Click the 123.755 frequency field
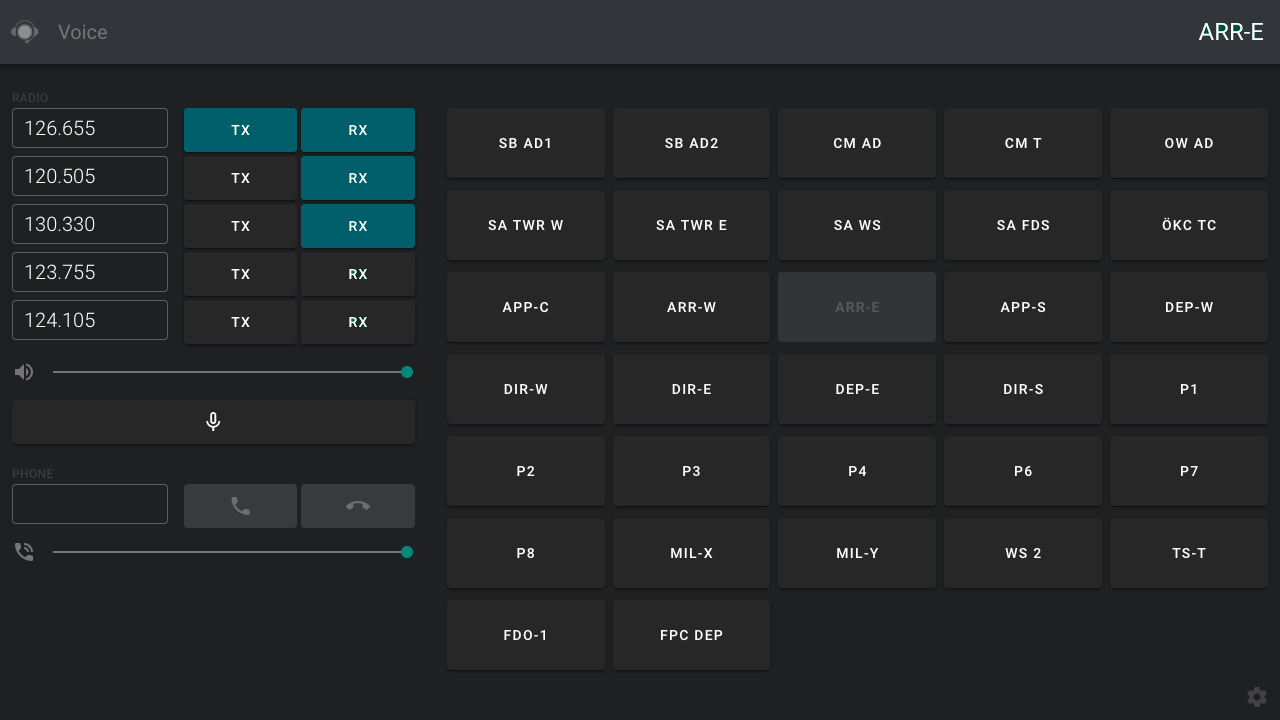The width and height of the screenshot is (1280, 720). click(90, 272)
